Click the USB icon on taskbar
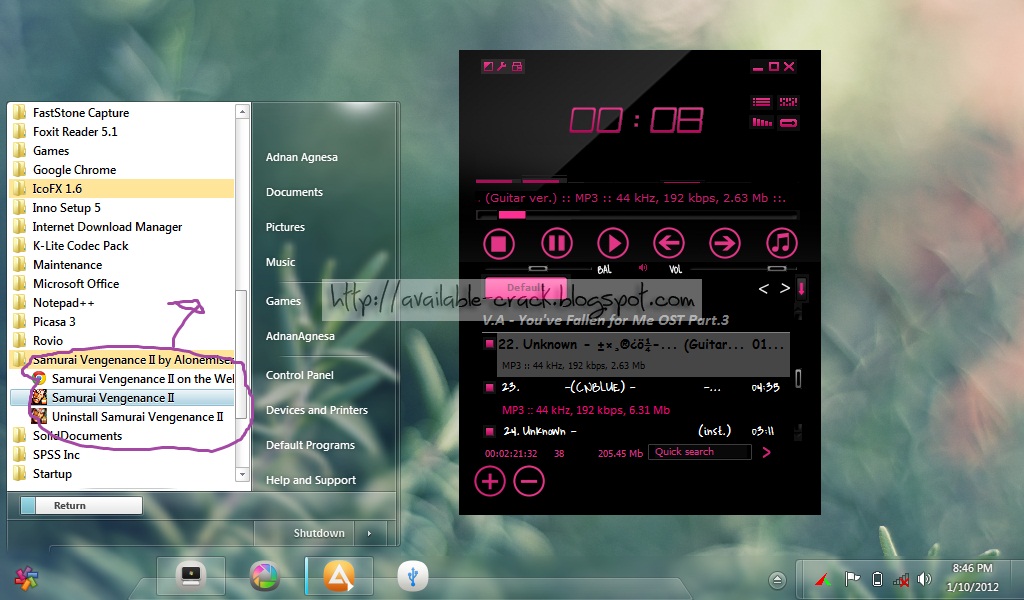This screenshot has height=600, width=1024. pos(413,576)
